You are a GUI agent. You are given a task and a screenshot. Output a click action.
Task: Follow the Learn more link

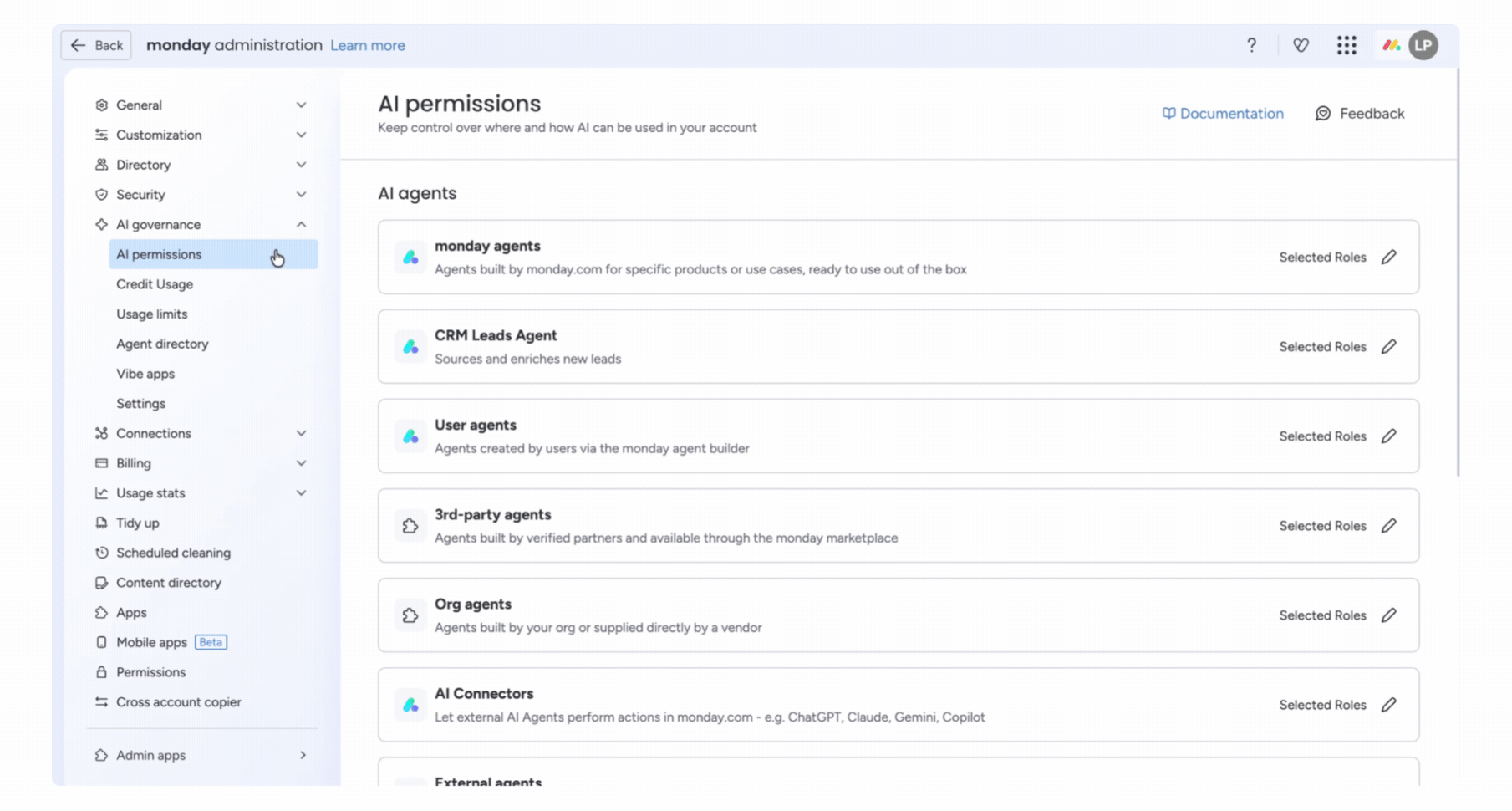(368, 46)
